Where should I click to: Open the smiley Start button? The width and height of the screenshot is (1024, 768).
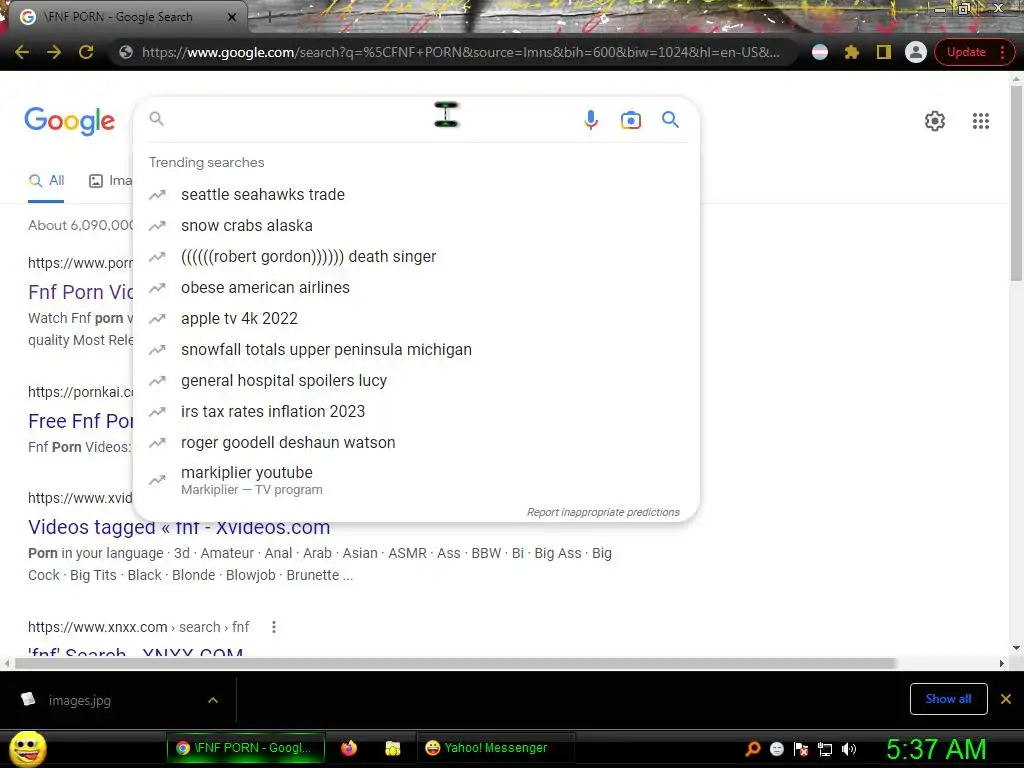click(28, 748)
